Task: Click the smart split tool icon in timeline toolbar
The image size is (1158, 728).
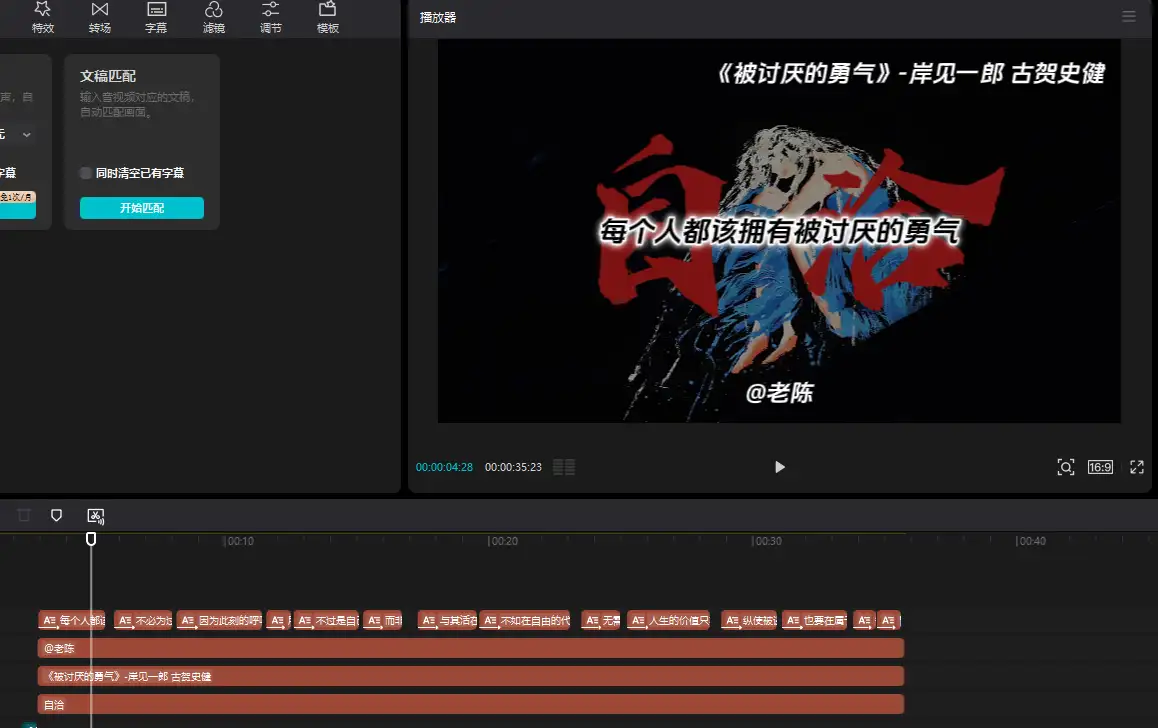Action: pyautogui.click(x=95, y=516)
